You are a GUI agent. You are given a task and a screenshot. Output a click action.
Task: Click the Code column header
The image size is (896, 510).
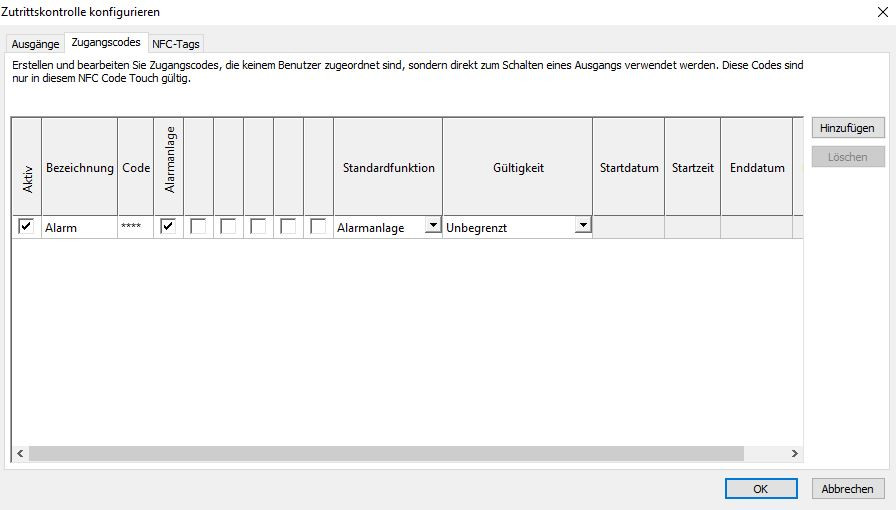coord(135,168)
